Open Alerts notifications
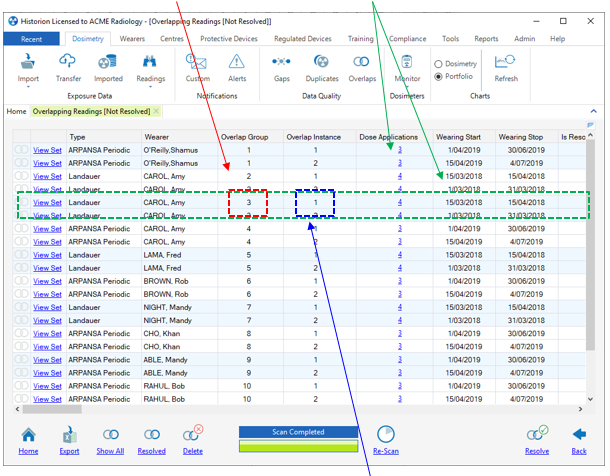Screen dimensions: 610x476 (x=237, y=68)
